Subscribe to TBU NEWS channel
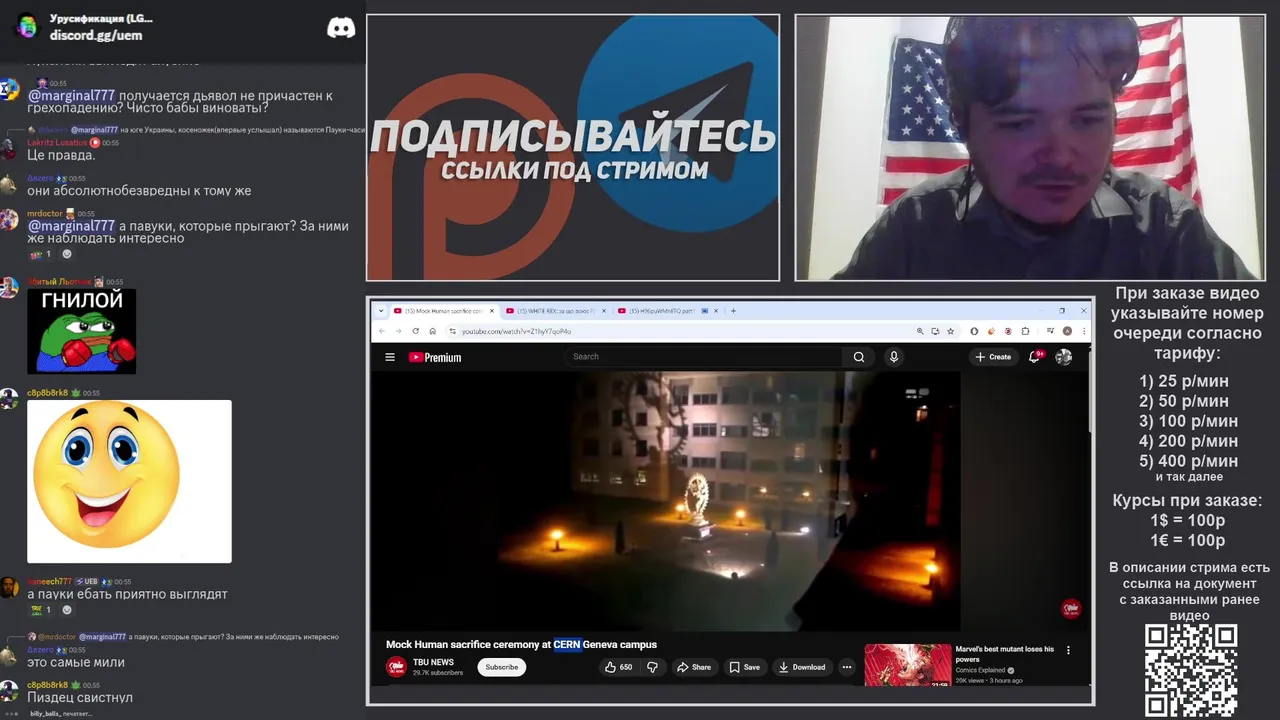 click(502, 667)
